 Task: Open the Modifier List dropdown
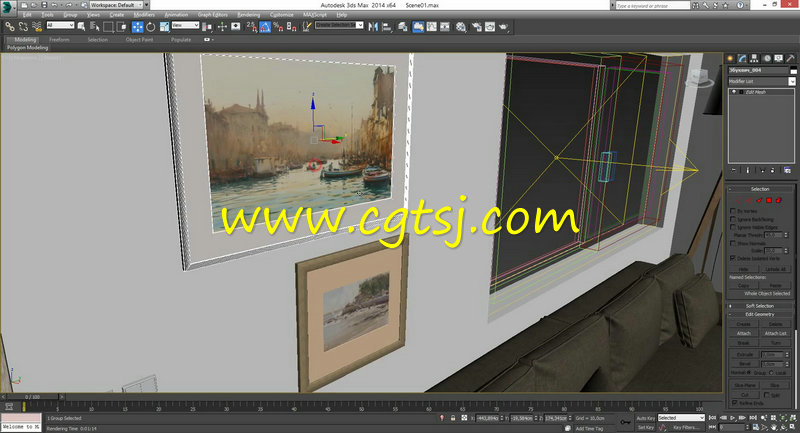761,81
